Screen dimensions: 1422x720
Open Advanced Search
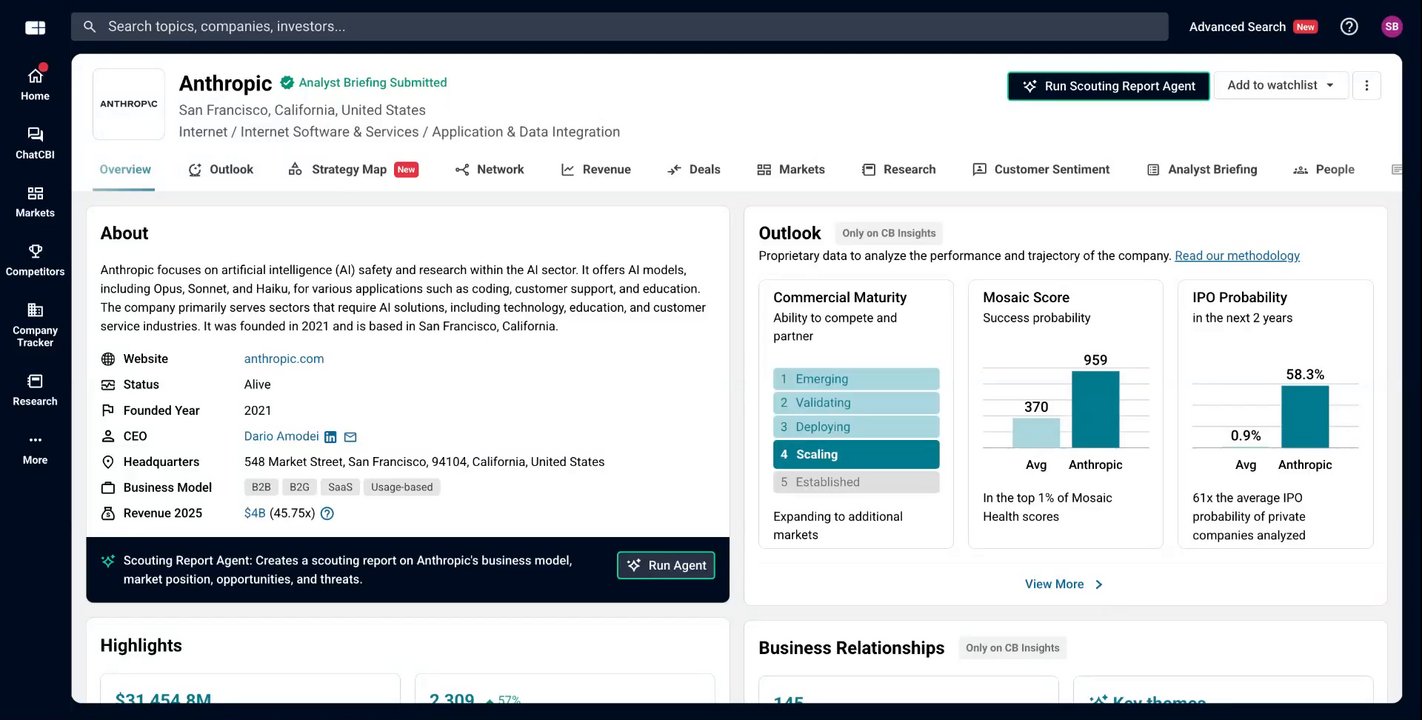click(x=1237, y=27)
